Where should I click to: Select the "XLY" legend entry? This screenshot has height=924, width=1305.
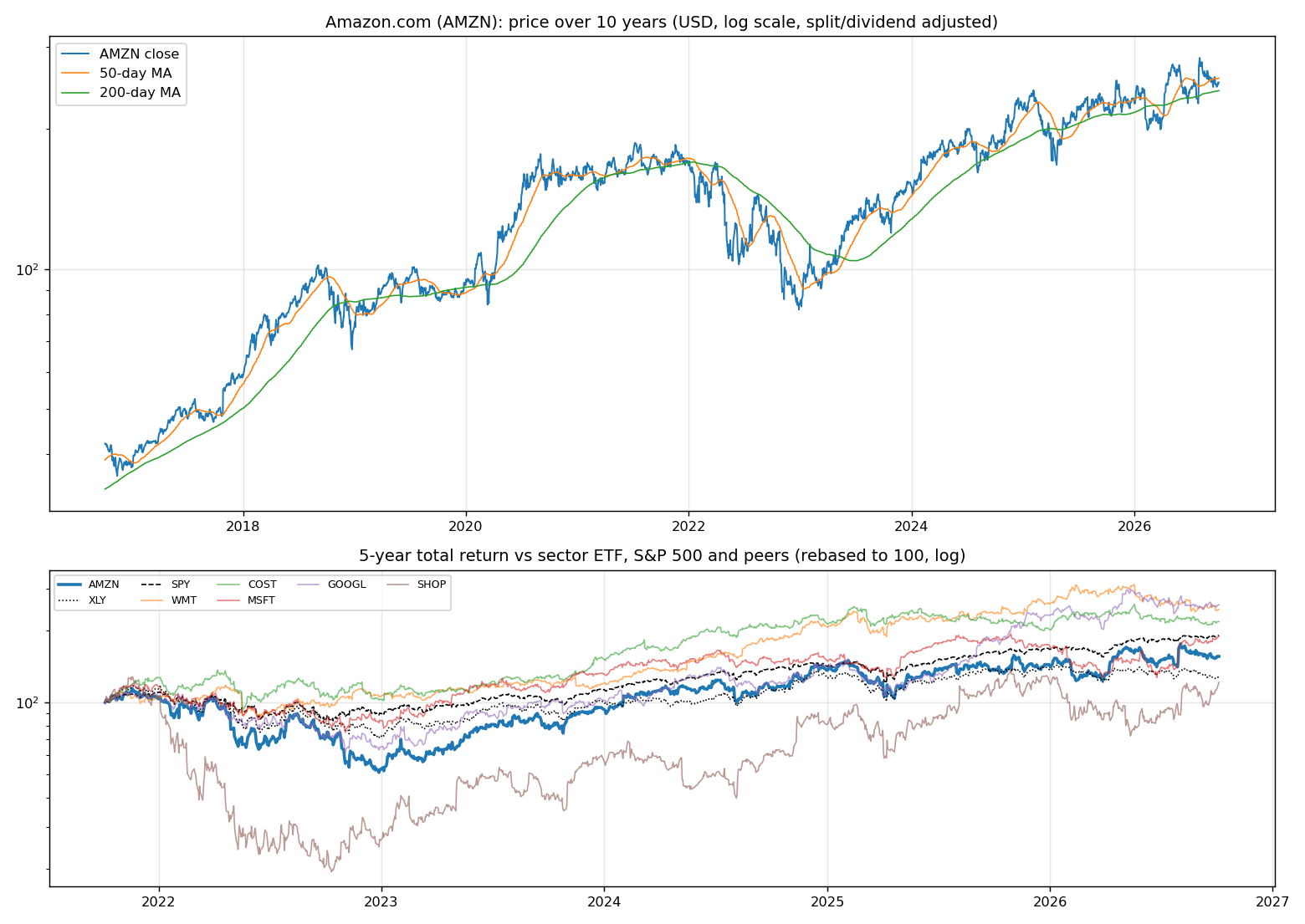coord(97,600)
